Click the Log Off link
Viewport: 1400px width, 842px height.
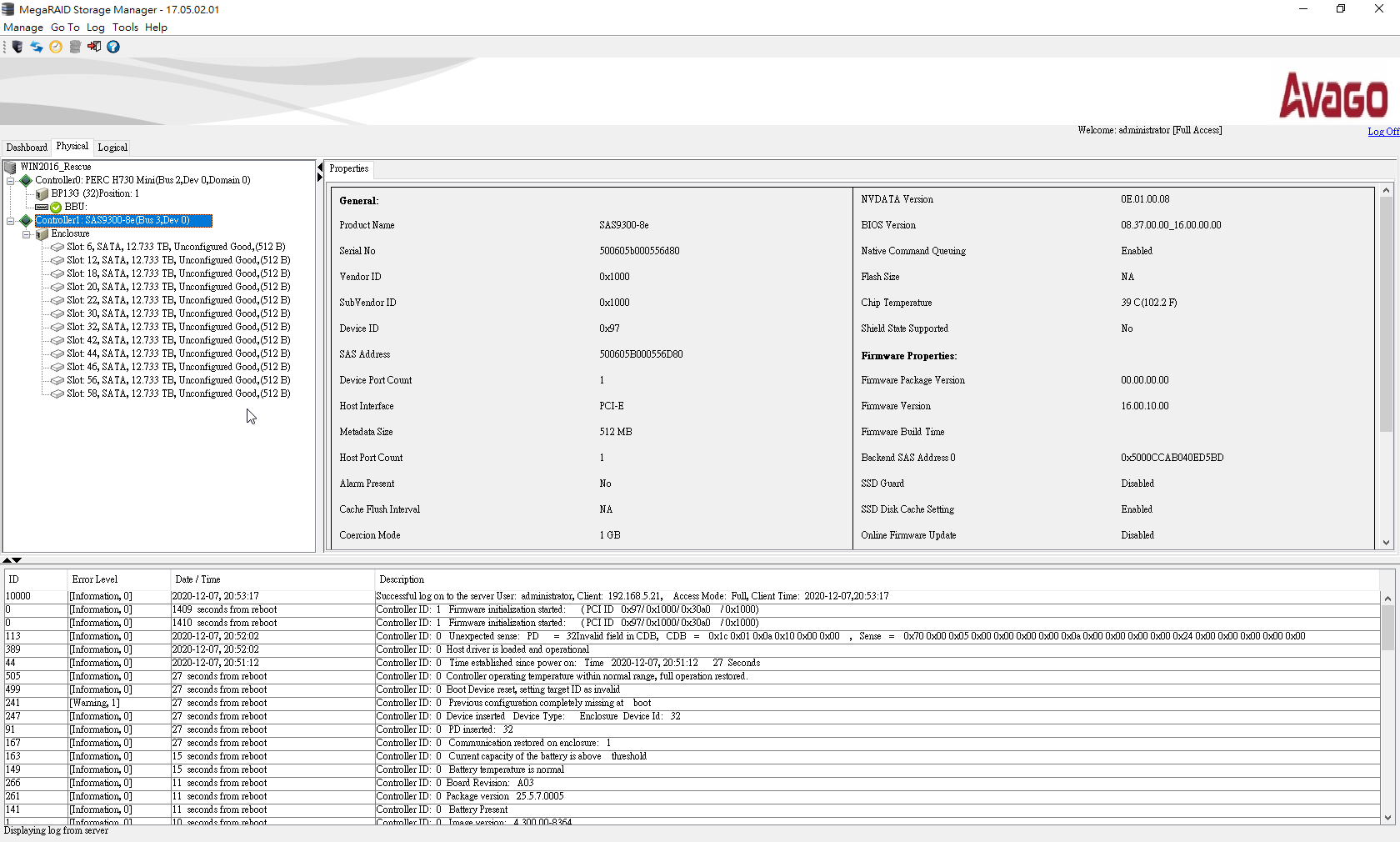1382,132
